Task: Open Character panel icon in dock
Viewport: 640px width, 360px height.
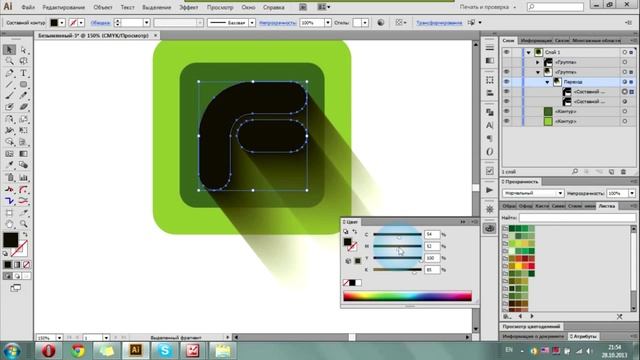Action: [x=489, y=125]
